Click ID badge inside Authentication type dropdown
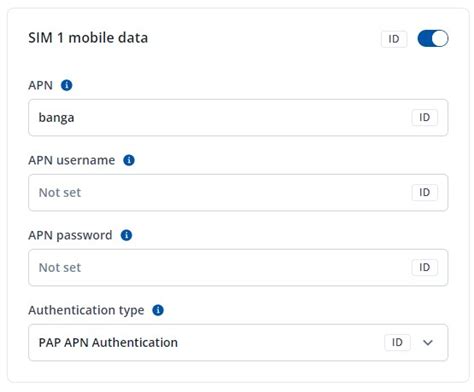 [397, 342]
